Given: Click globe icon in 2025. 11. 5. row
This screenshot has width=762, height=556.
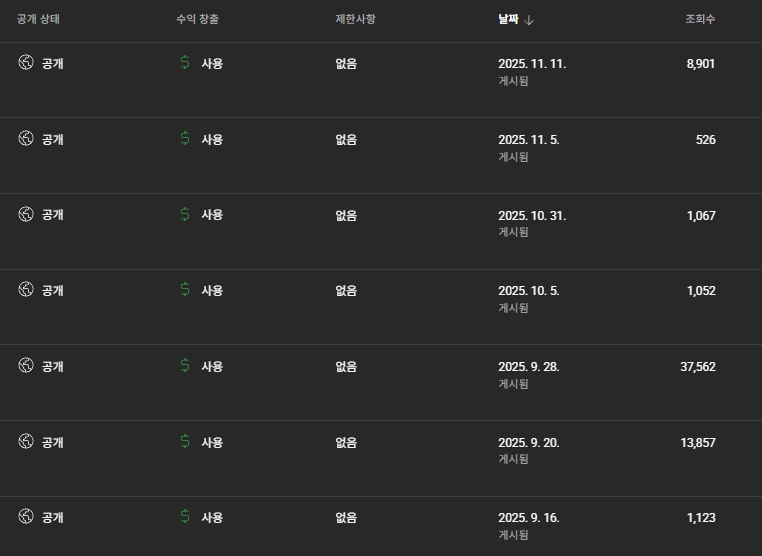Looking at the screenshot, I should tap(26, 139).
